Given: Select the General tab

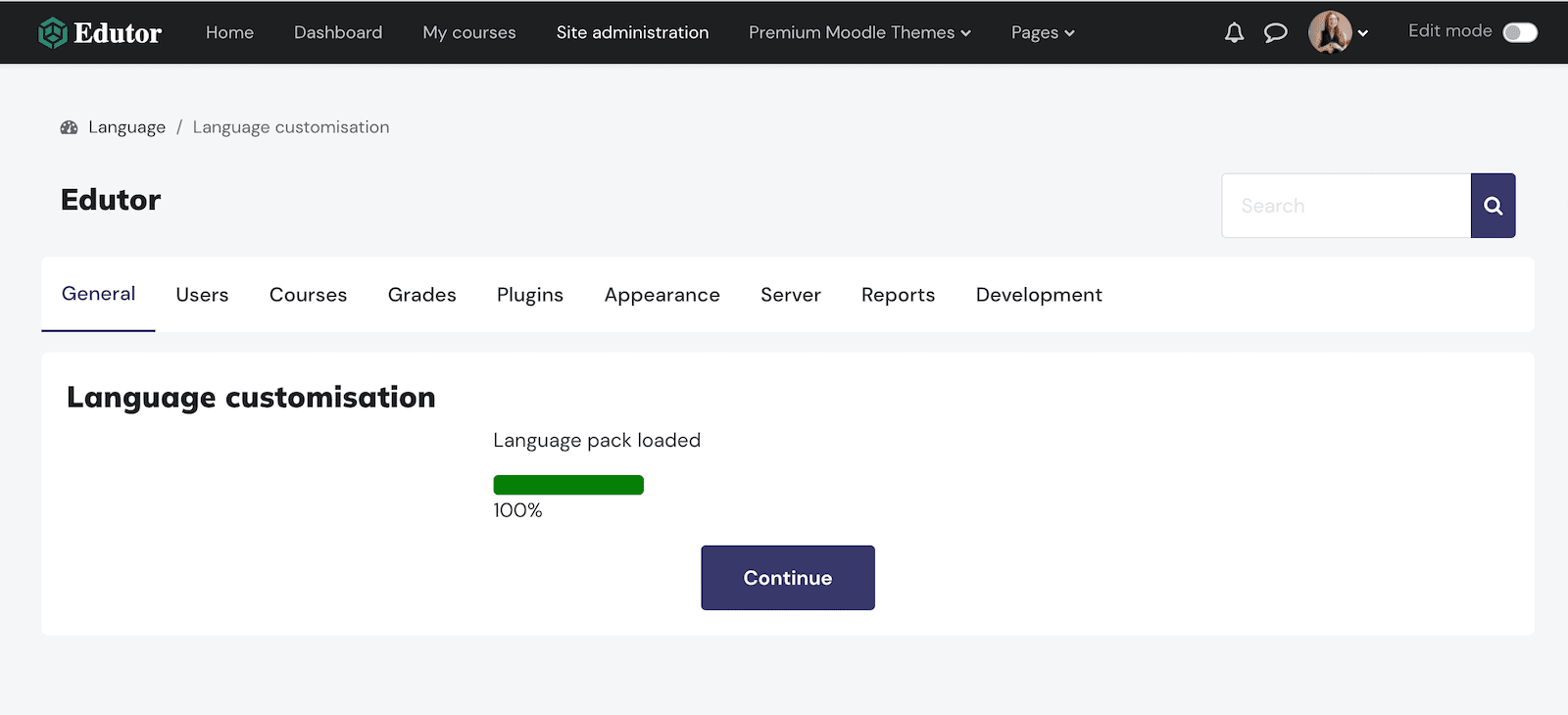Looking at the screenshot, I should pos(98,294).
